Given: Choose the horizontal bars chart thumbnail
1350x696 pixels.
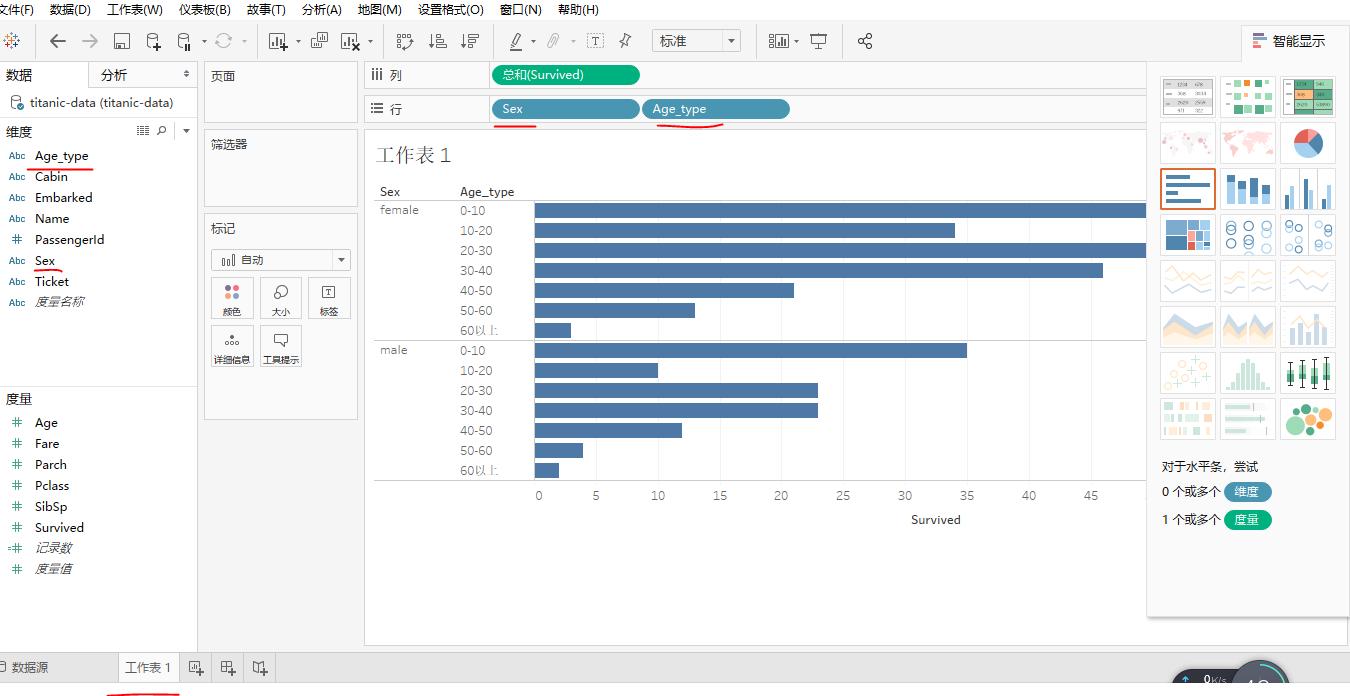Looking at the screenshot, I should [x=1188, y=189].
